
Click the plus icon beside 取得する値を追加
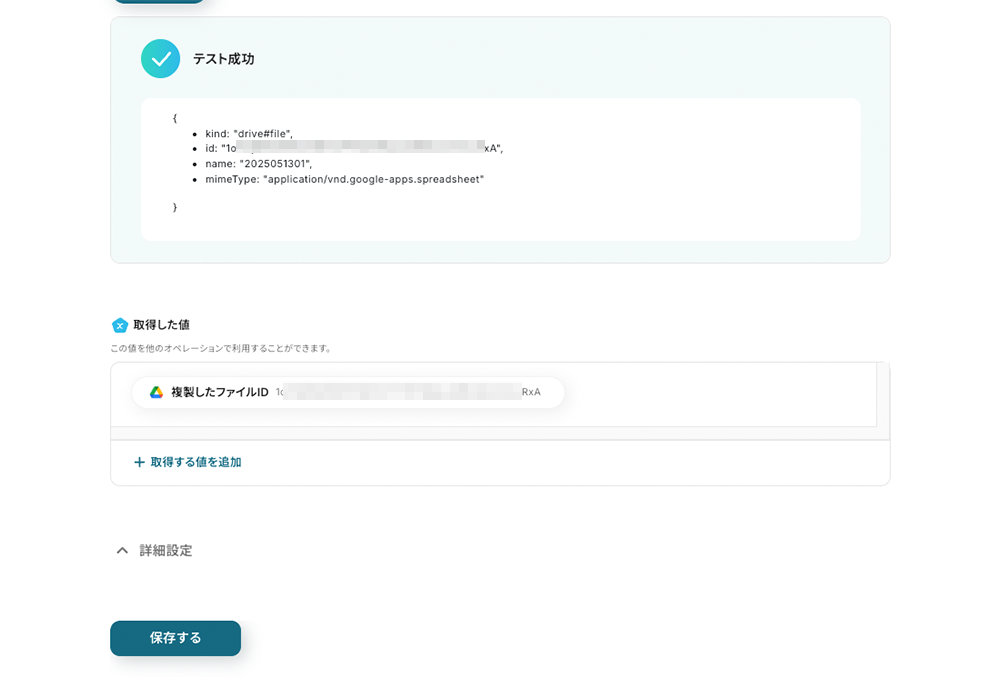click(139, 462)
